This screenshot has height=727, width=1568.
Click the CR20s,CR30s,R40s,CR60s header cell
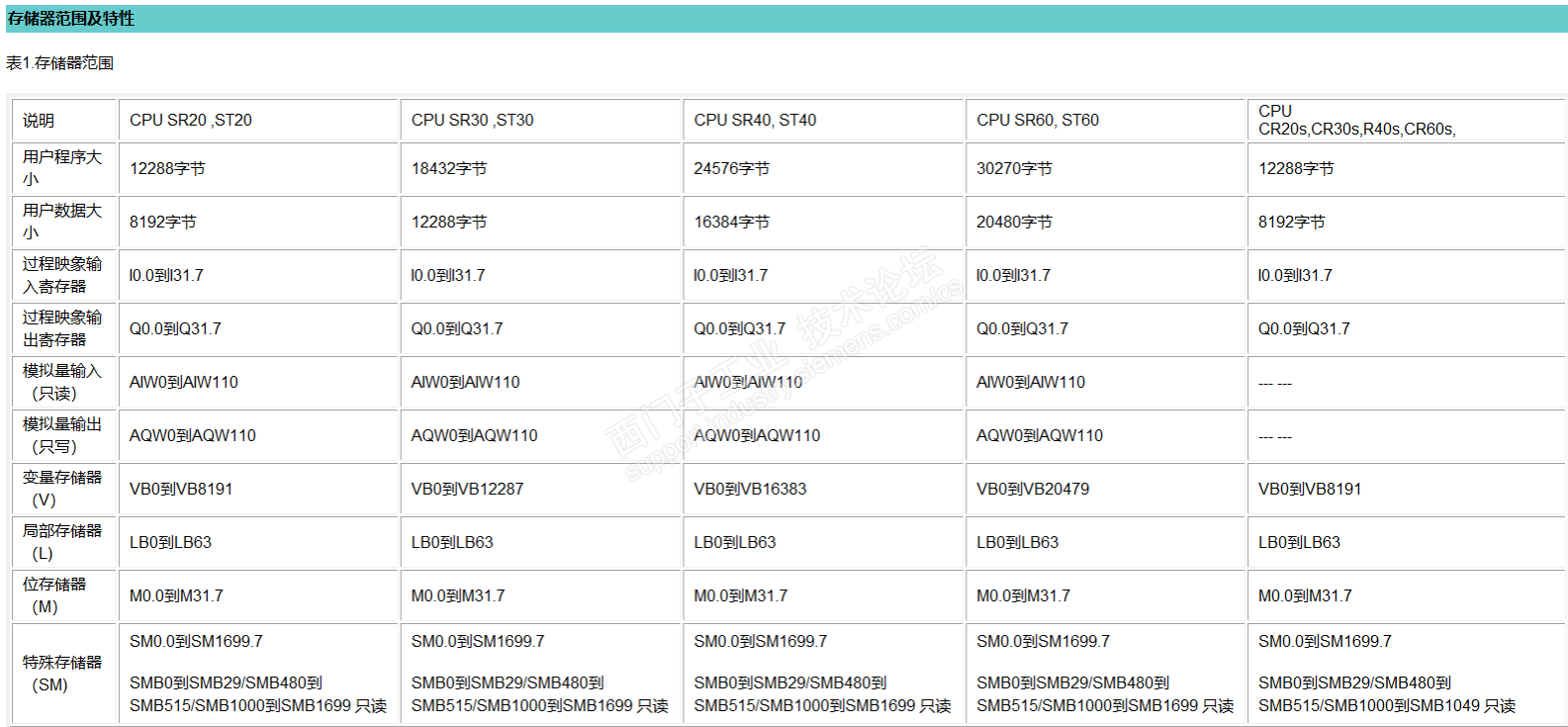click(1406, 120)
